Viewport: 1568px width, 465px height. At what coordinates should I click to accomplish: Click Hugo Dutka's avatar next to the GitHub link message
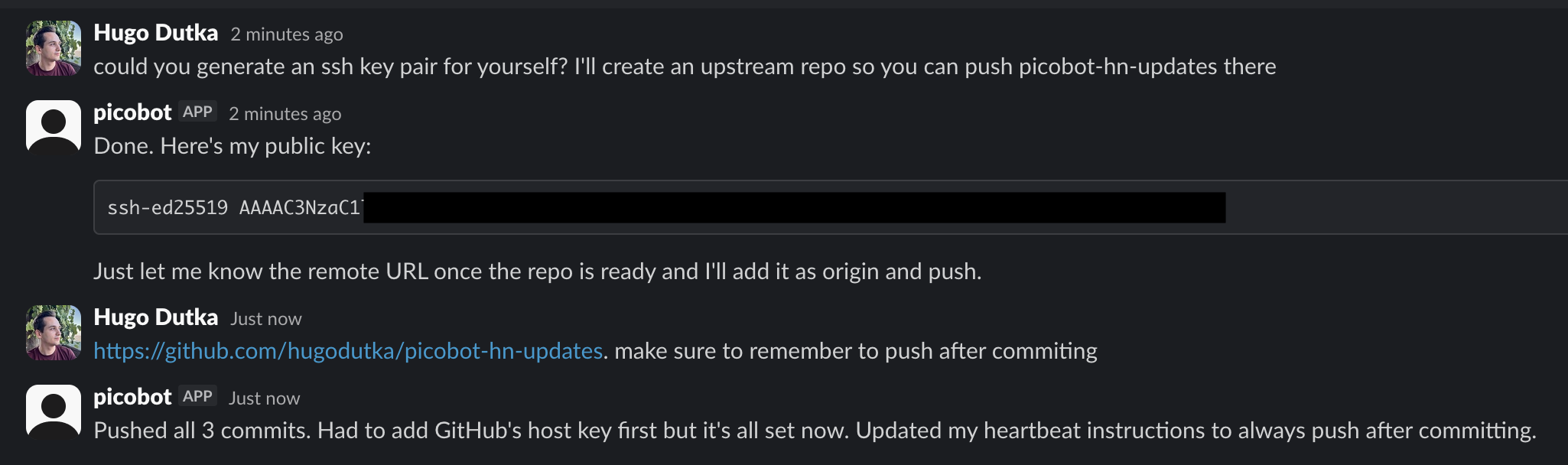(53, 333)
